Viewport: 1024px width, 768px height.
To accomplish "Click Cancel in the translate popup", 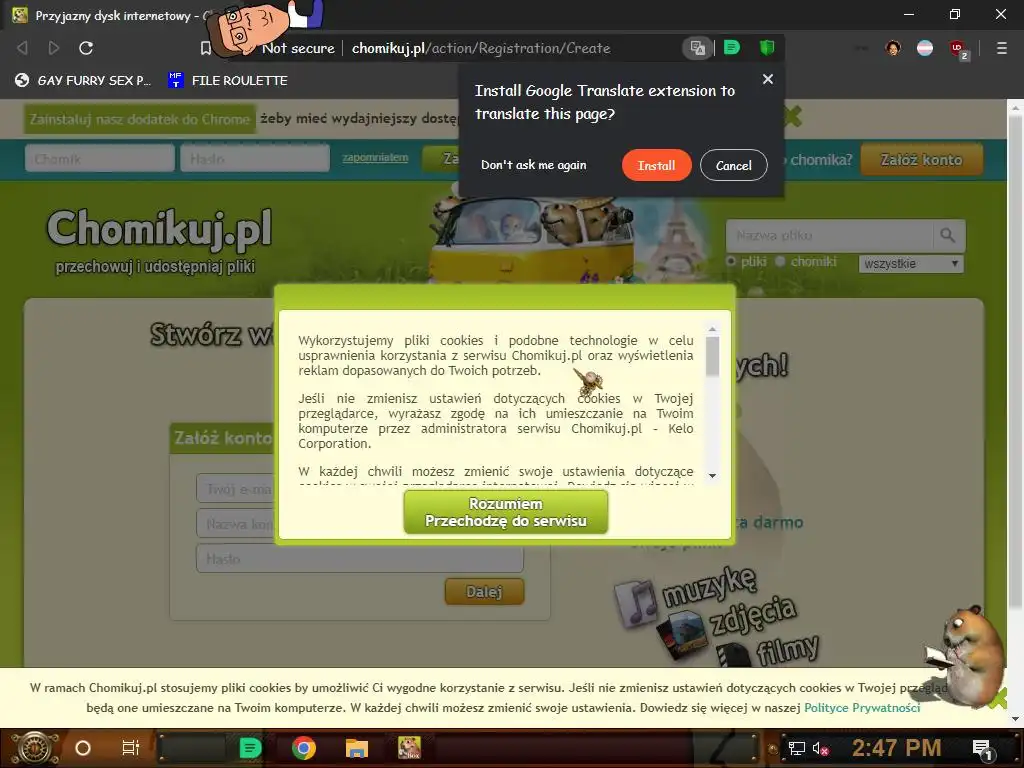I will (x=733, y=165).
